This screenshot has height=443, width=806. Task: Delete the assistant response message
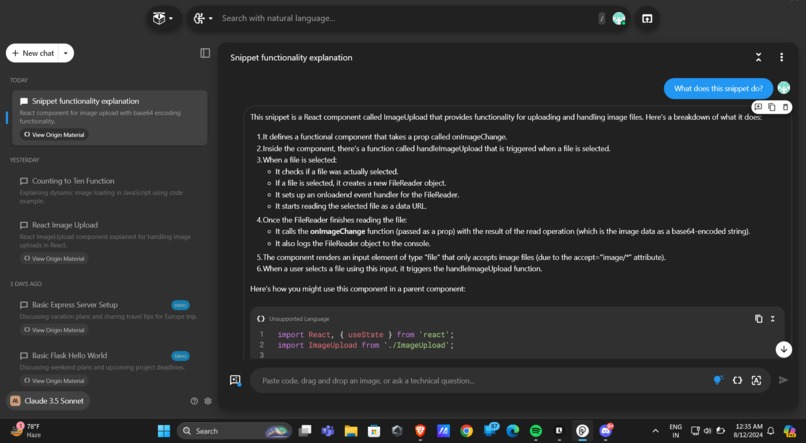(x=785, y=107)
